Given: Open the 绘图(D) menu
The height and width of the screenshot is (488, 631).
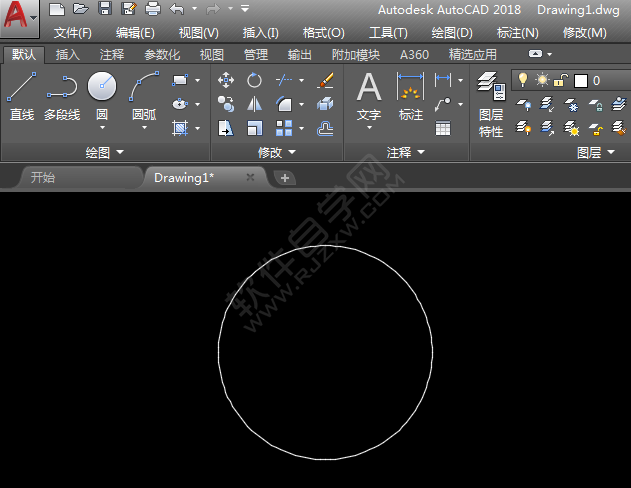Looking at the screenshot, I should pyautogui.click(x=452, y=33).
